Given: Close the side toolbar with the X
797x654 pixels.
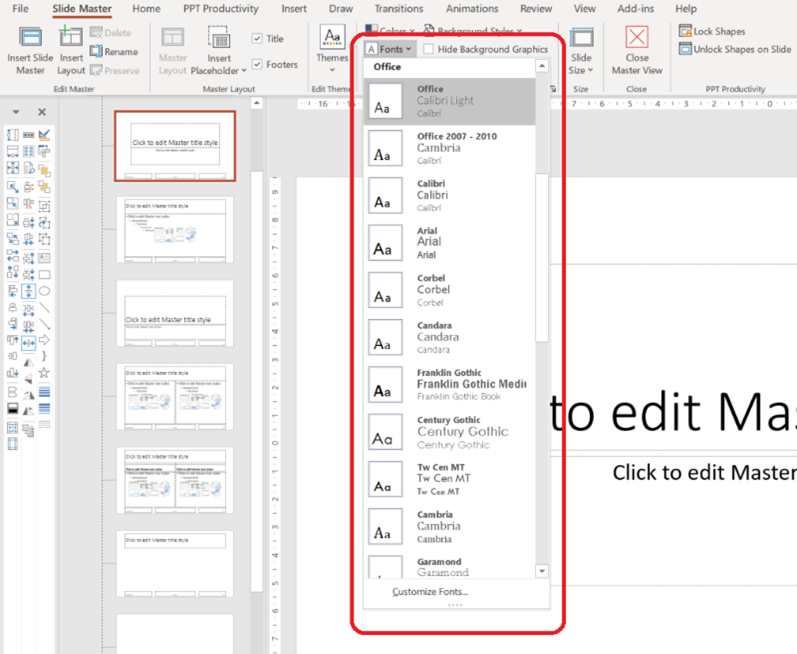Looking at the screenshot, I should 42,112.
